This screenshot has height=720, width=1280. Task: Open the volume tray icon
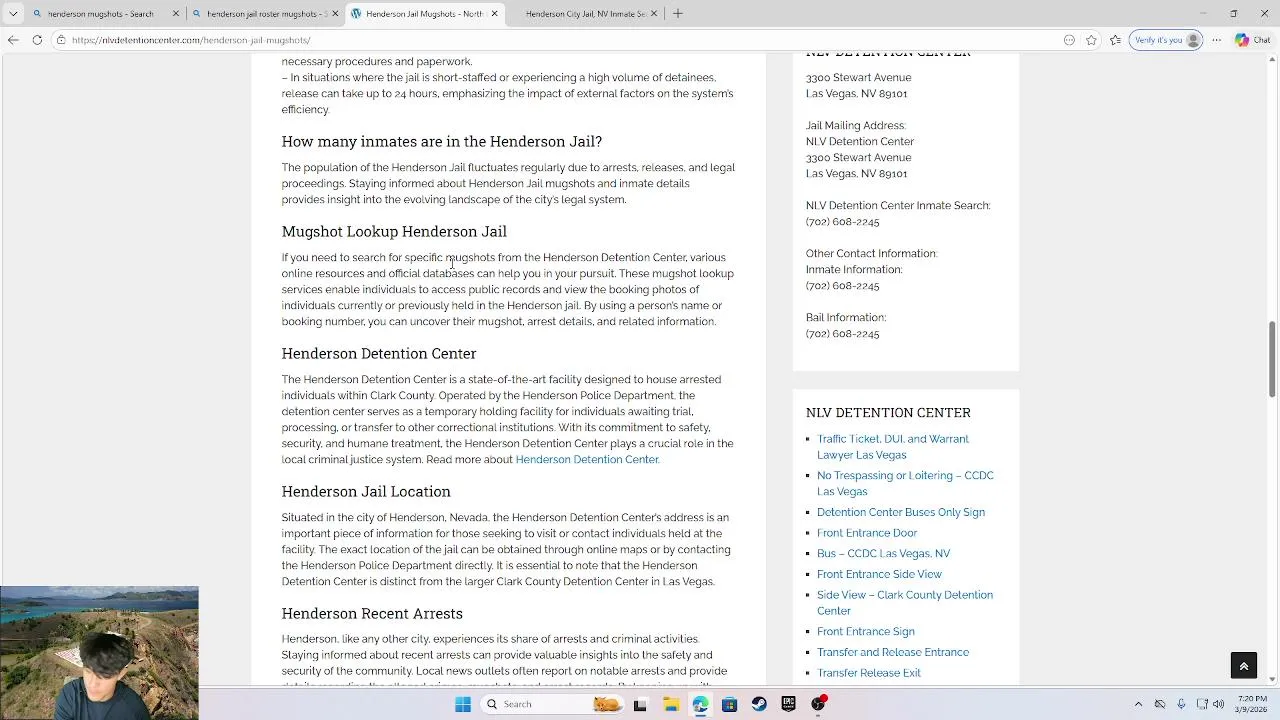pos(1218,704)
